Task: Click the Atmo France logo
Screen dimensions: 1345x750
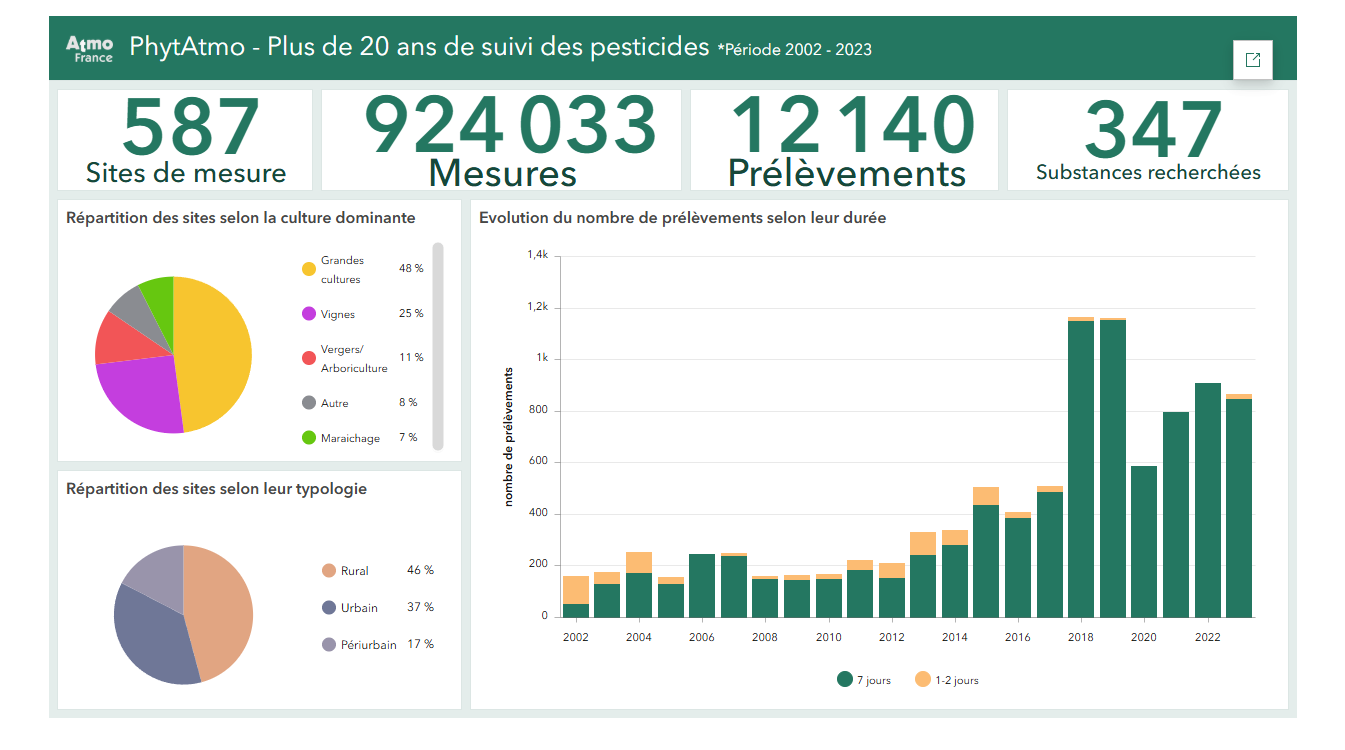Action: click(x=89, y=48)
